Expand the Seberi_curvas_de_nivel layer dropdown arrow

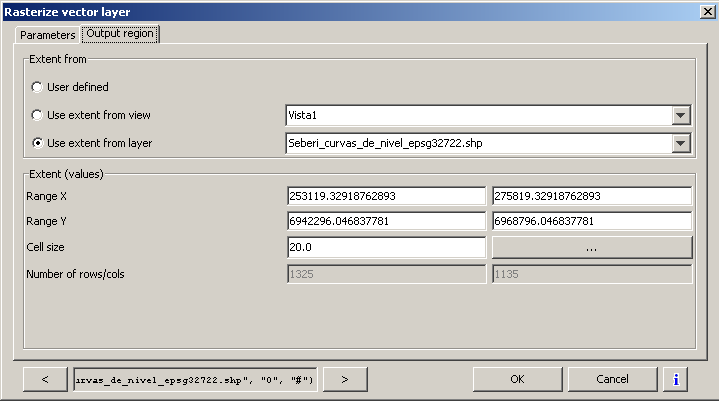[x=681, y=143]
